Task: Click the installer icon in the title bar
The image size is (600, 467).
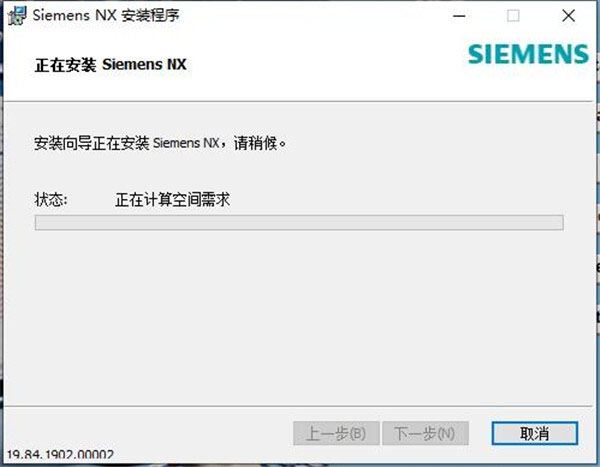Action: coord(17,16)
